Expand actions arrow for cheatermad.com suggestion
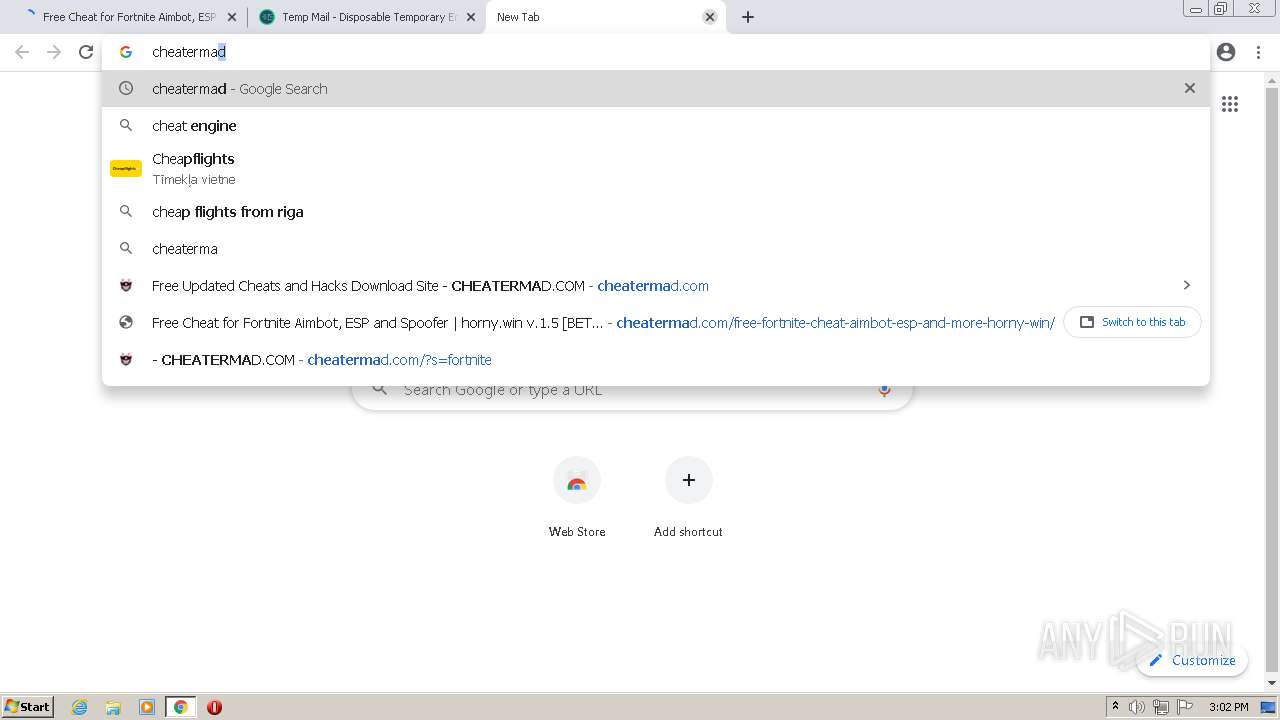This screenshot has width=1280, height=720. 1187,285
